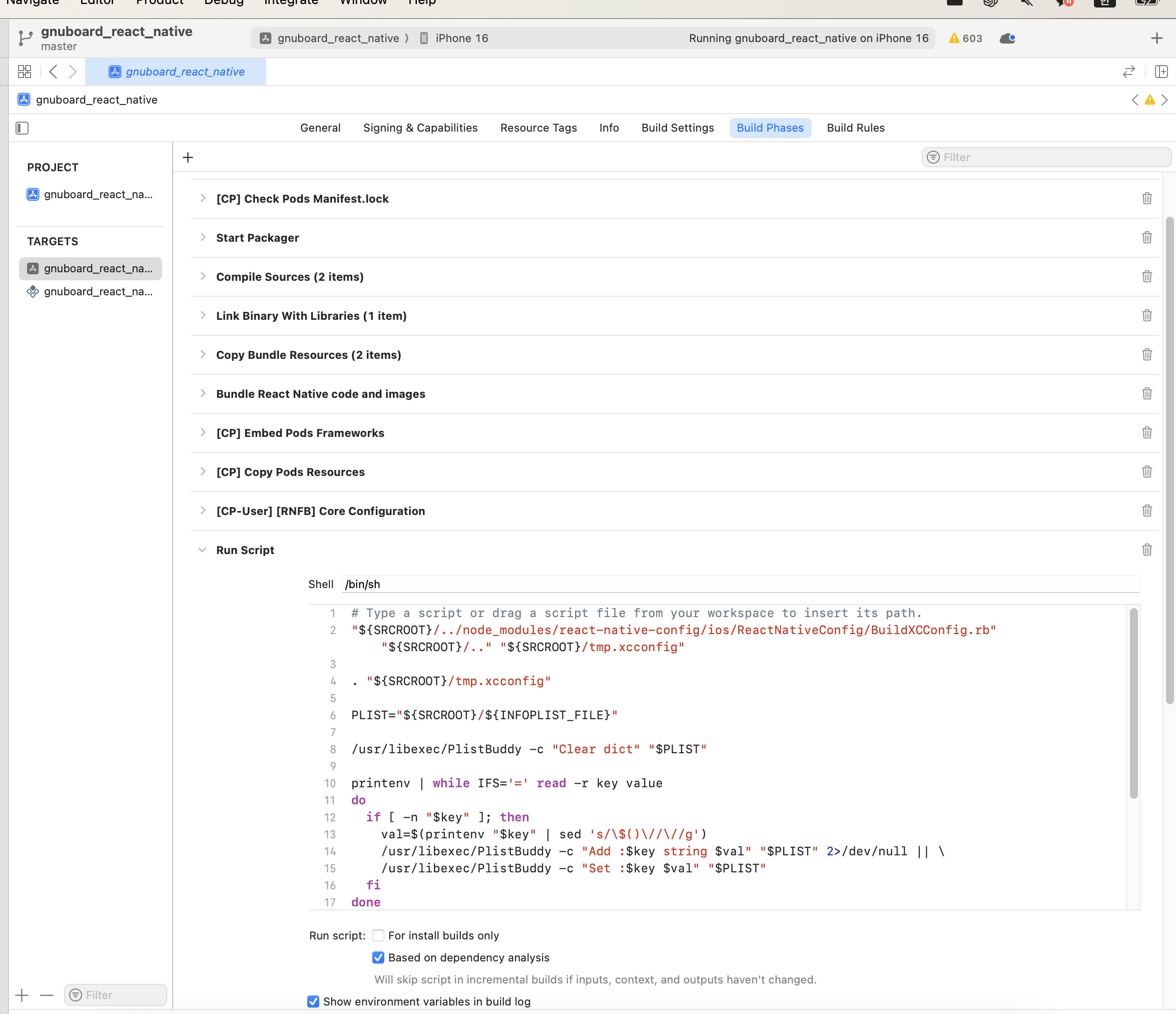The width and height of the screenshot is (1176, 1014).
Task: Expand Check Pods Manifest.lock phase
Action: 203,199
